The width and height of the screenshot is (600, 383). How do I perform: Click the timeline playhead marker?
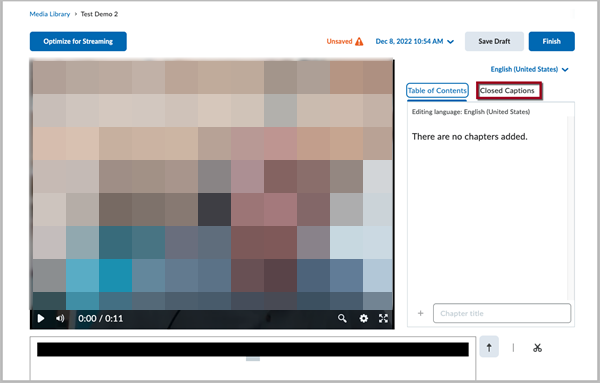pos(253,359)
